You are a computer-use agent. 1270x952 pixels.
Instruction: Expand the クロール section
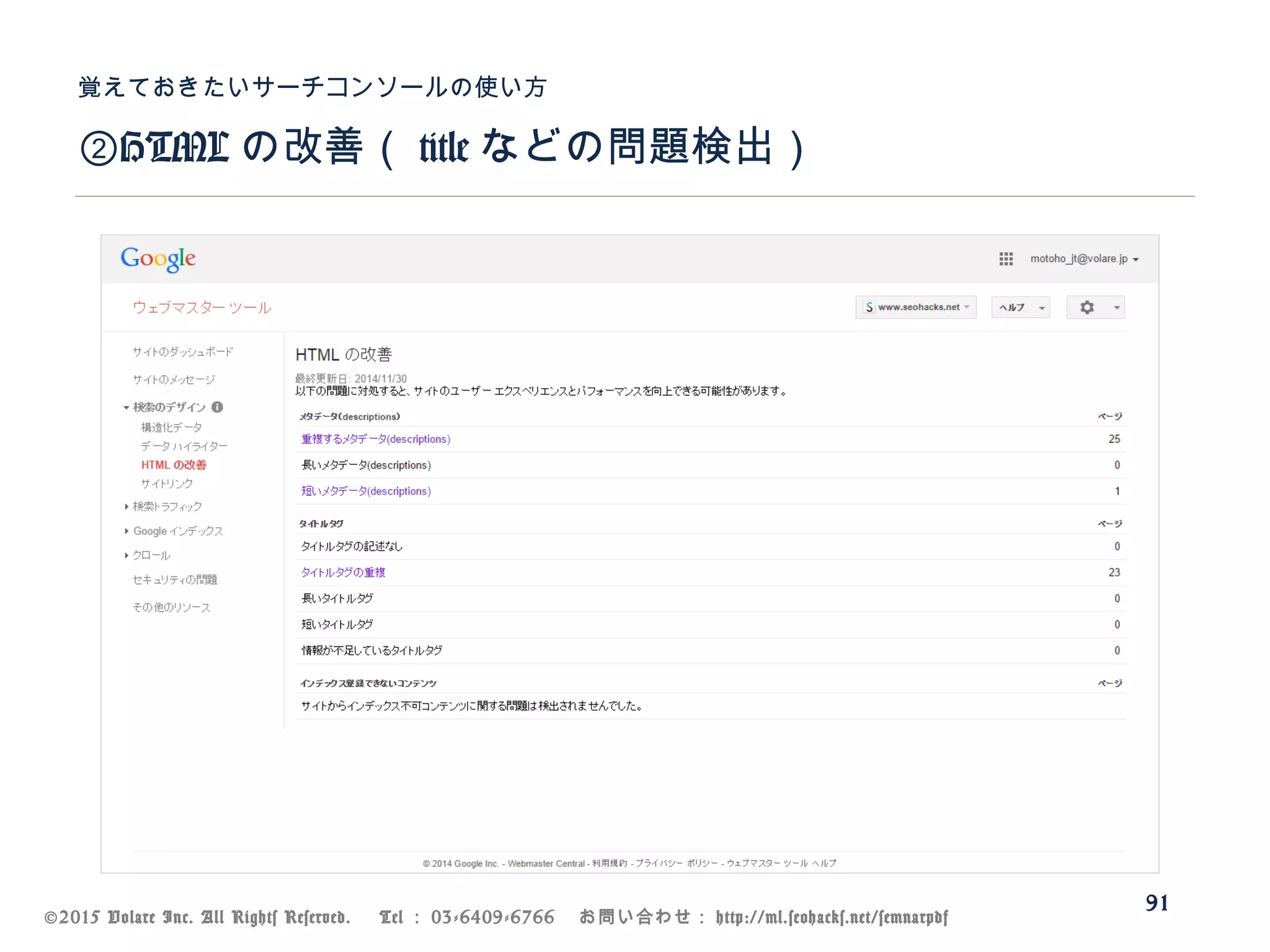pyautogui.click(x=127, y=555)
